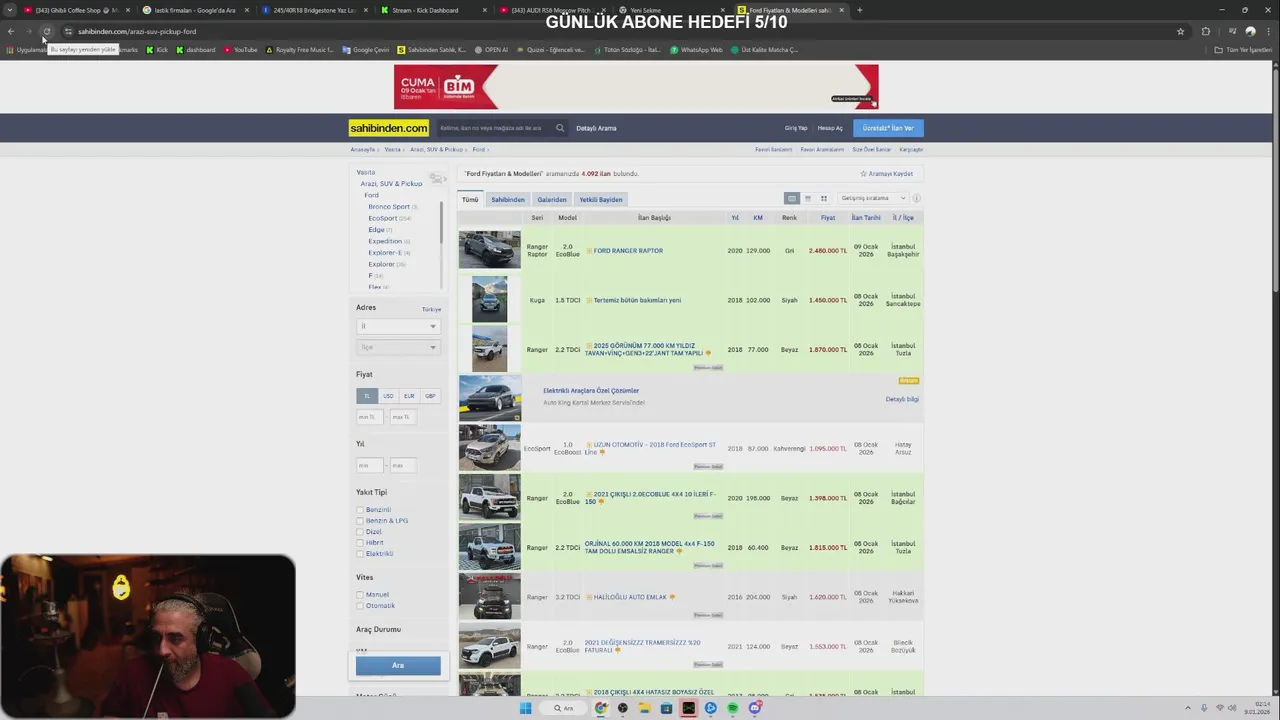Screen dimensions: 1280x720
Task: Open the İlçe district dropdown
Action: point(398,347)
